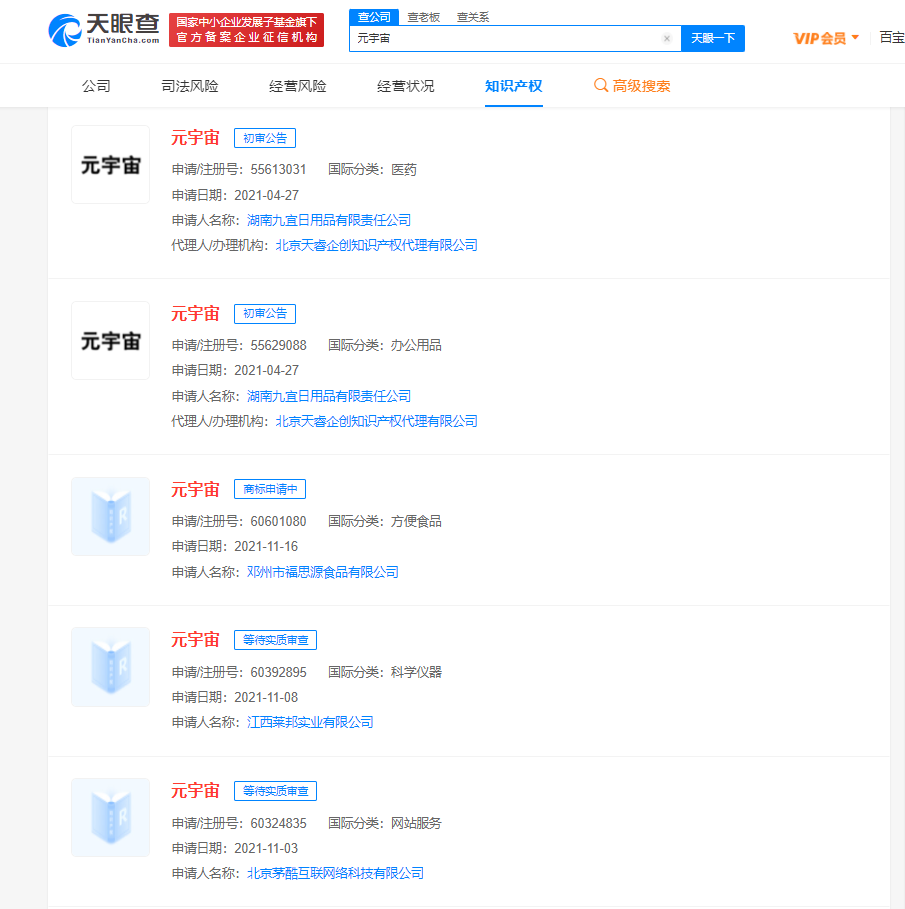Click 等待实质审查 tag on trademark 60392895
The height and width of the screenshot is (909, 905).
[x=275, y=640]
